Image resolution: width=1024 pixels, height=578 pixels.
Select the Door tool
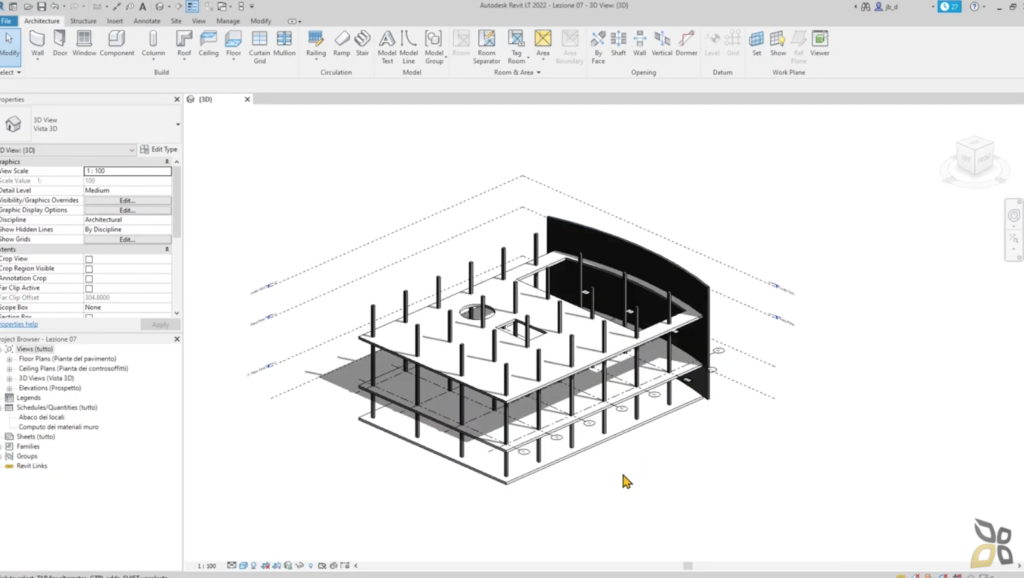[x=59, y=44]
